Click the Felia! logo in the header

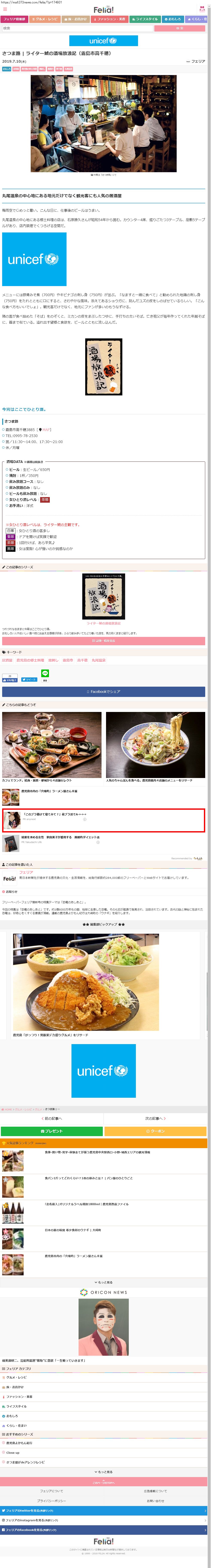[x=104, y=10]
